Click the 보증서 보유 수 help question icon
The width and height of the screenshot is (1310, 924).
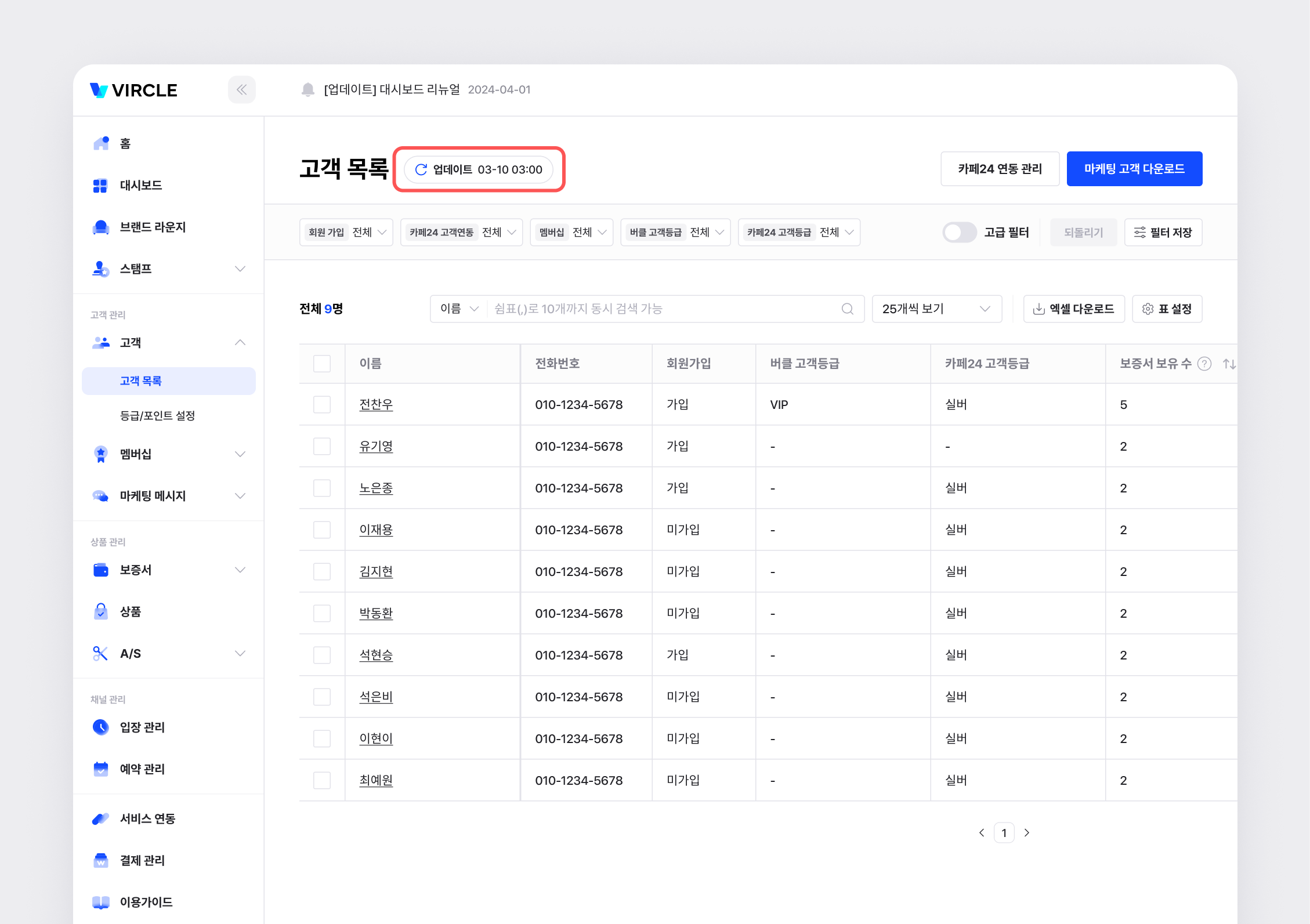coord(1204,364)
